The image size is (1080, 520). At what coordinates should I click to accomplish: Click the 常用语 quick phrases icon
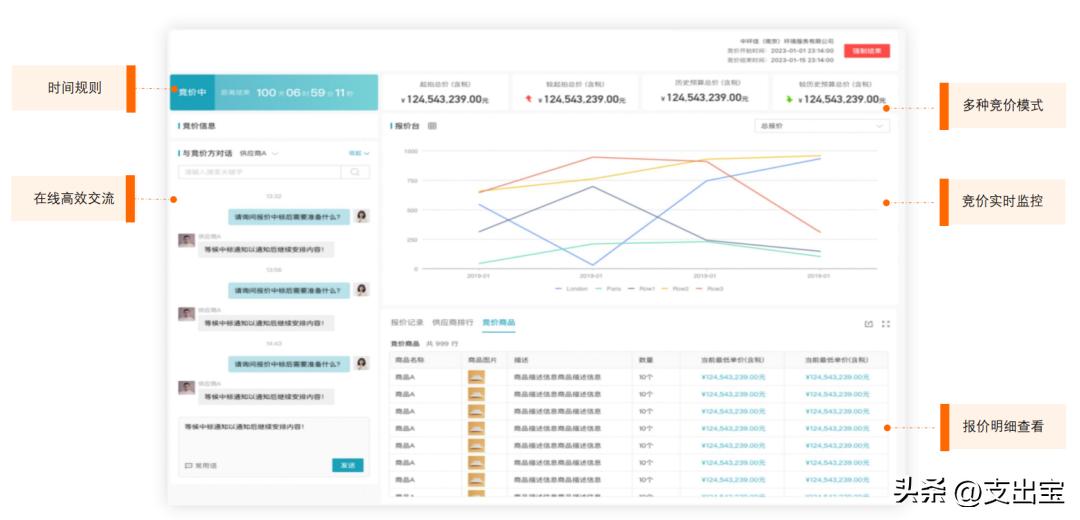[188, 466]
